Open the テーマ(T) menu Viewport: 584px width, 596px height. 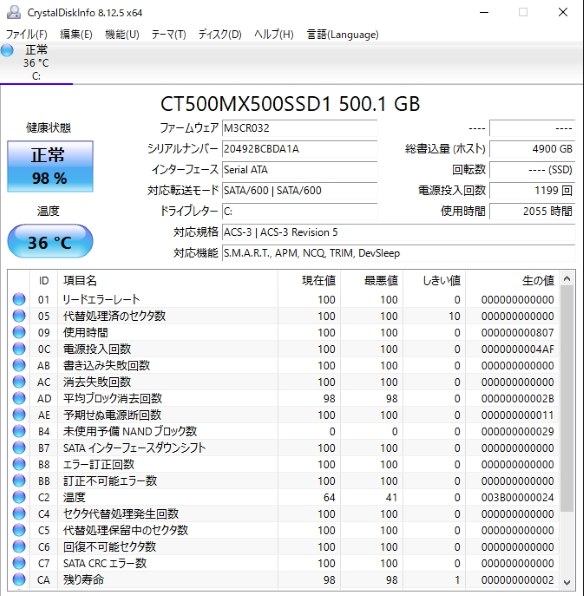(x=169, y=34)
